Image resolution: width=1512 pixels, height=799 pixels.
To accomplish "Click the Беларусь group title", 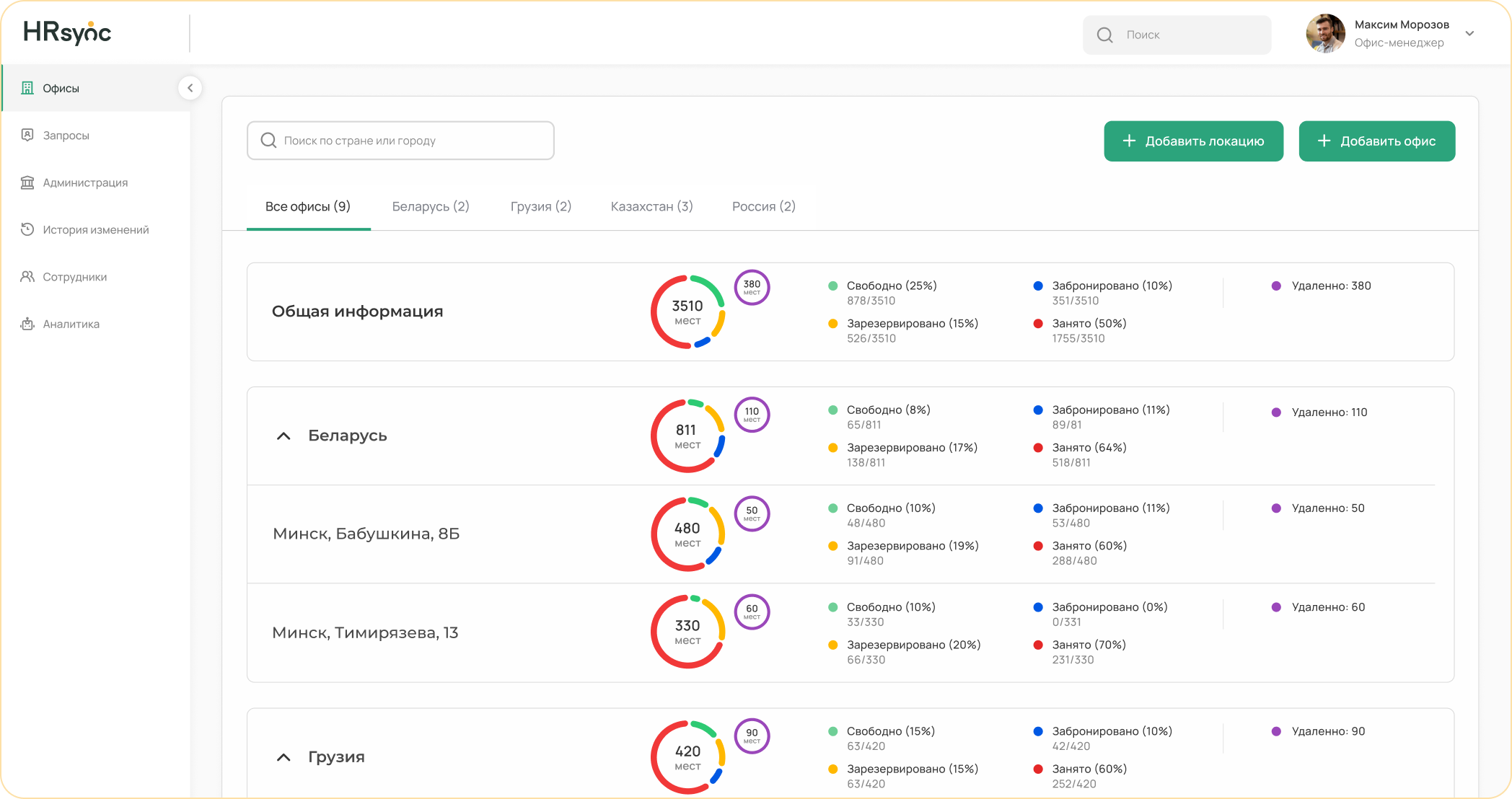I will coord(348,436).
